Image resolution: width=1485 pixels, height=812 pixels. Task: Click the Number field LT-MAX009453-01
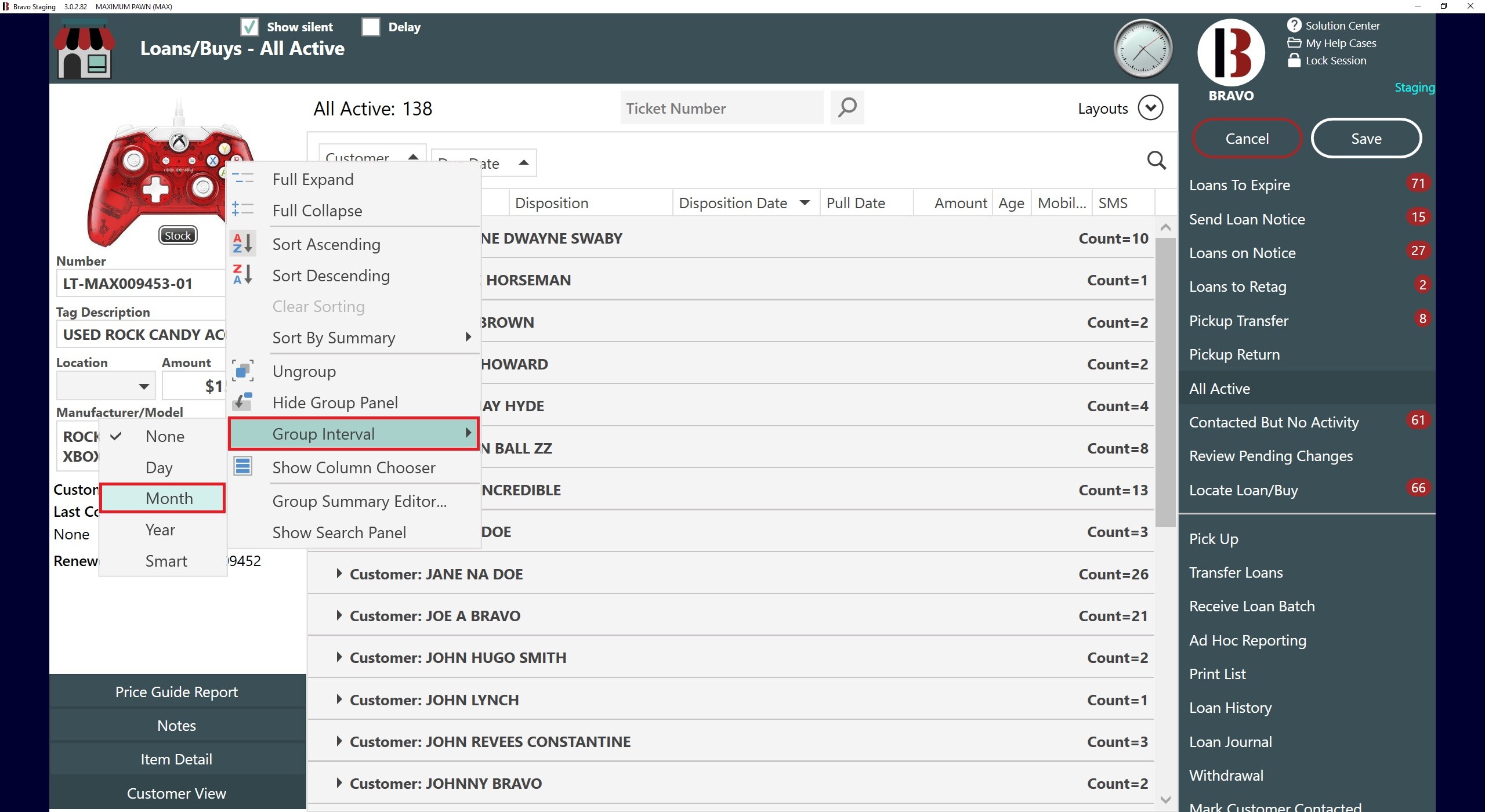click(141, 284)
